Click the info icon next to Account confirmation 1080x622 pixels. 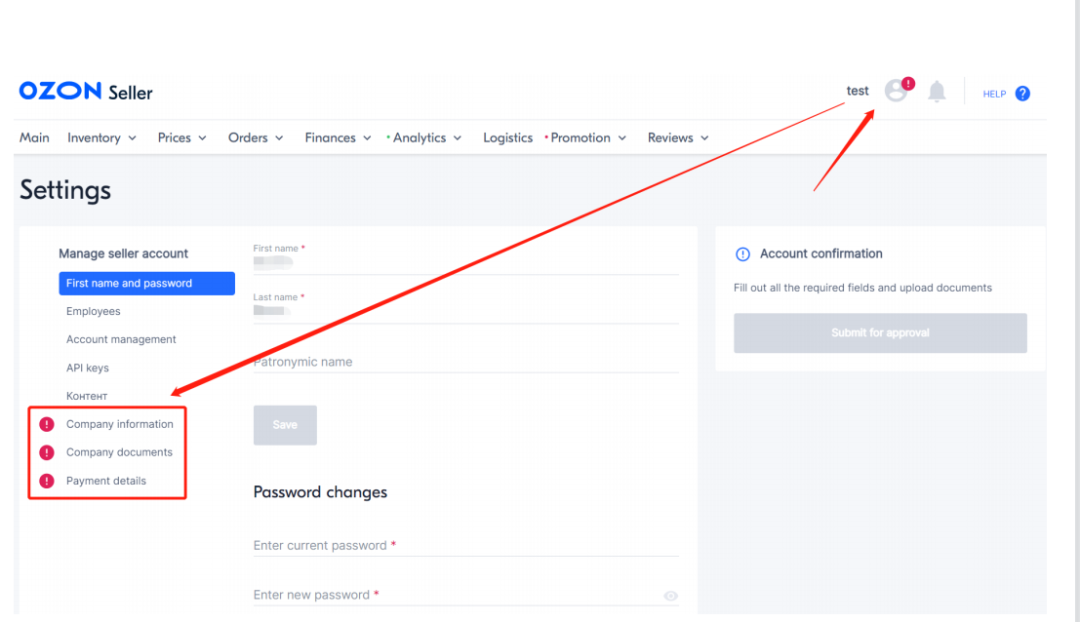742,254
